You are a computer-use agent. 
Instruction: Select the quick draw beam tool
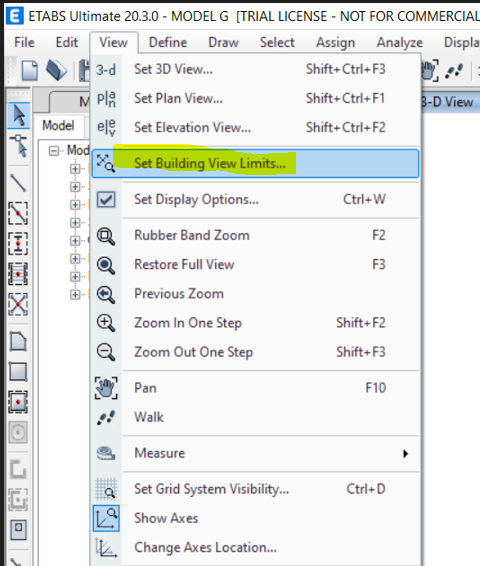point(18,213)
